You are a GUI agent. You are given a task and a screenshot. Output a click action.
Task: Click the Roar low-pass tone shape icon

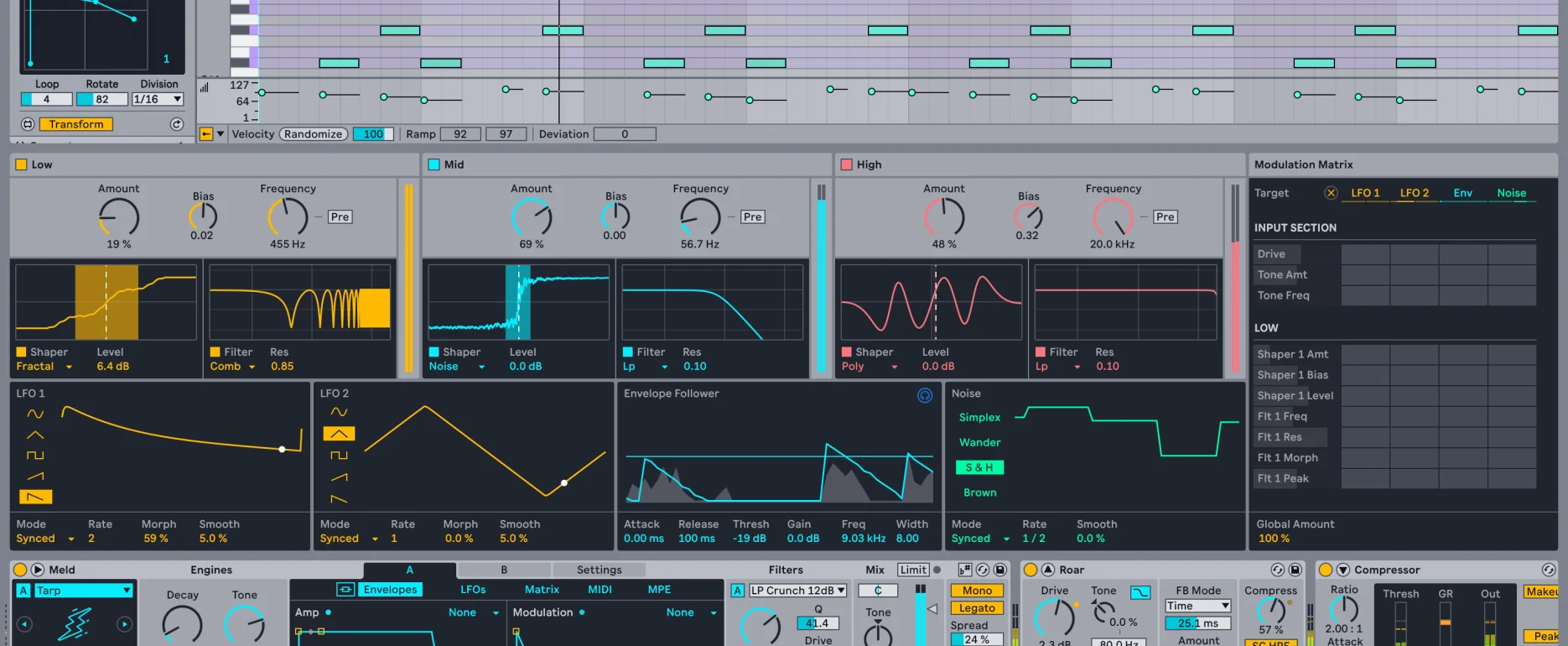click(x=1140, y=592)
